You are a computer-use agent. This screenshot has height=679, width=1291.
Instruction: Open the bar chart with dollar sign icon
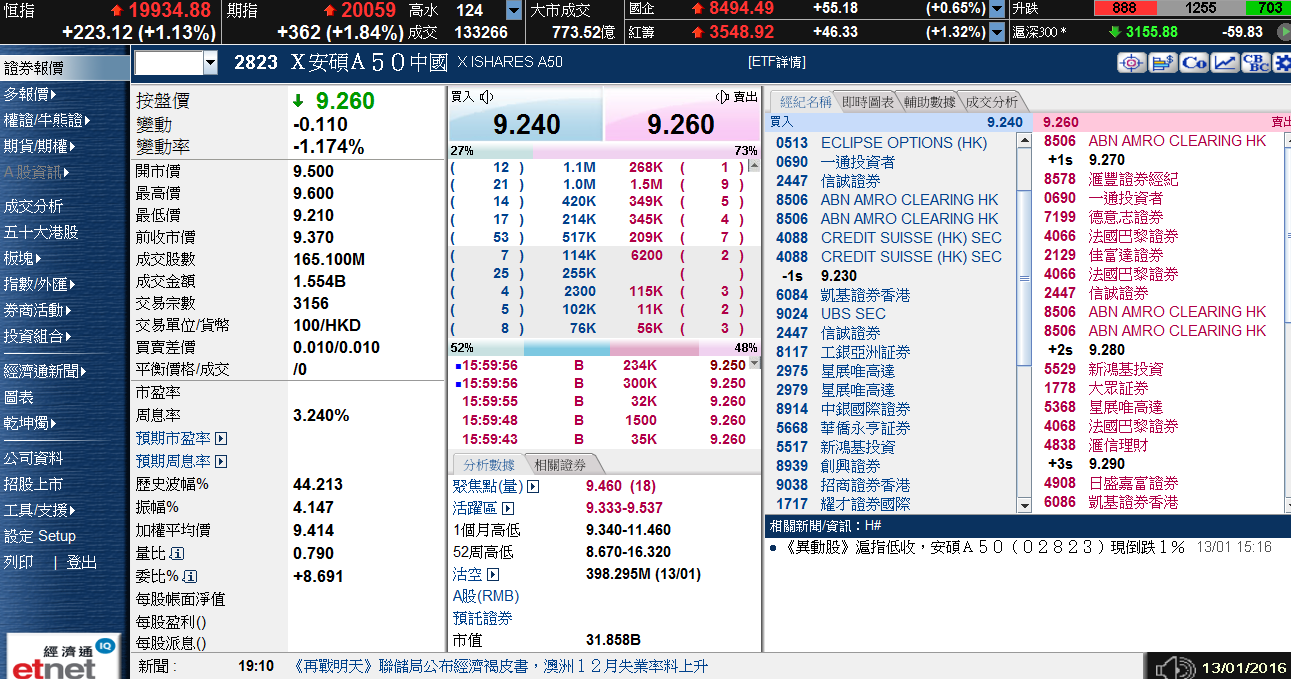tap(1163, 63)
